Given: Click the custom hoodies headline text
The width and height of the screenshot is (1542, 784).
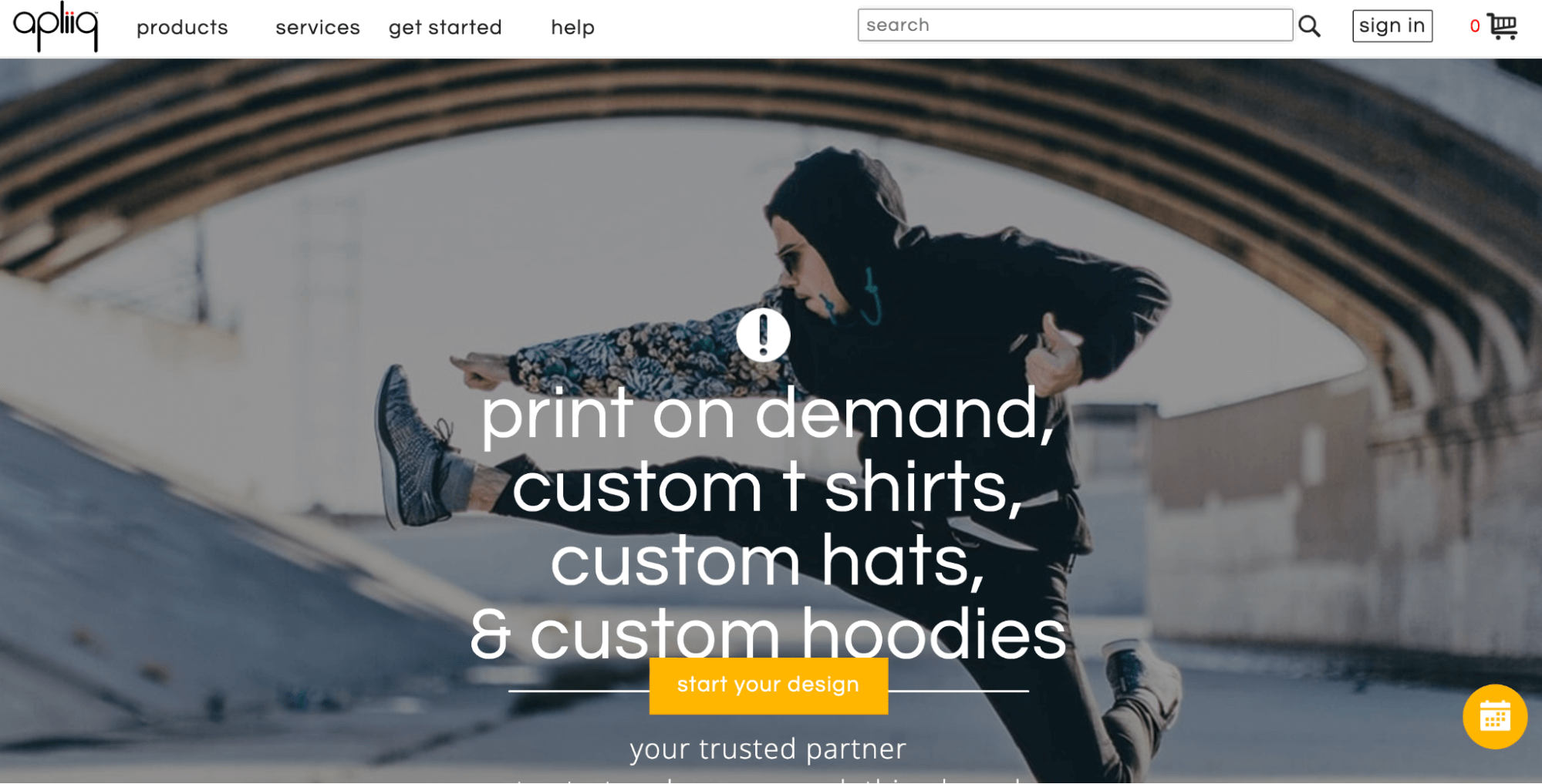Looking at the screenshot, I should [x=768, y=633].
